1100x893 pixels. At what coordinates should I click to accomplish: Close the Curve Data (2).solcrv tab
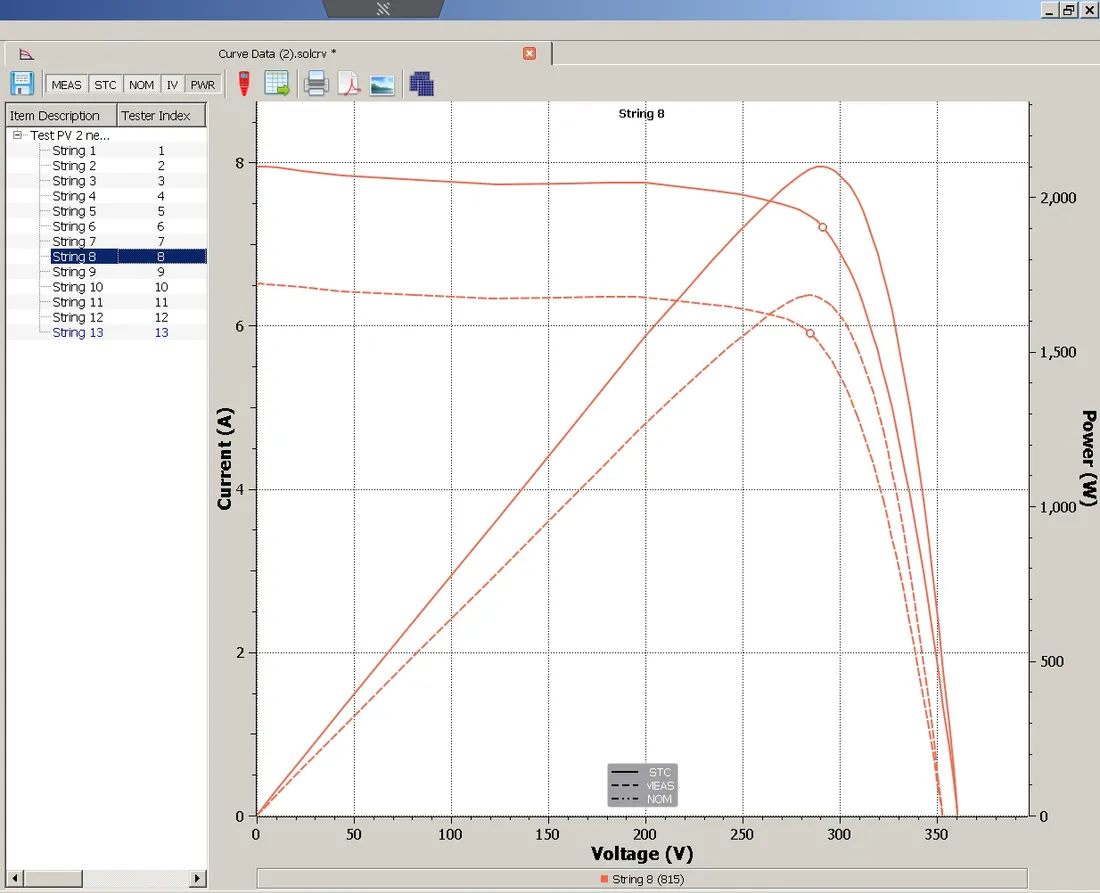(530, 53)
